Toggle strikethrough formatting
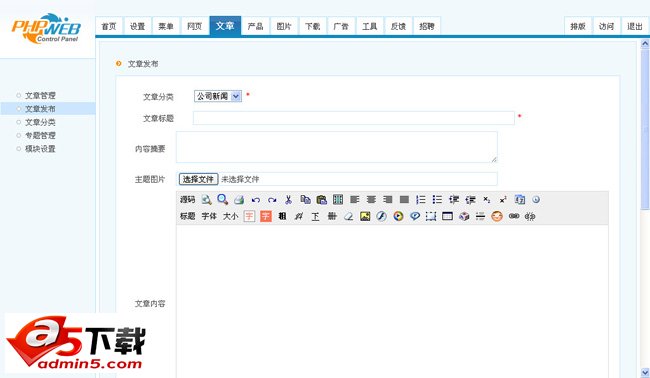The width and height of the screenshot is (650, 378). pyautogui.click(x=332, y=216)
